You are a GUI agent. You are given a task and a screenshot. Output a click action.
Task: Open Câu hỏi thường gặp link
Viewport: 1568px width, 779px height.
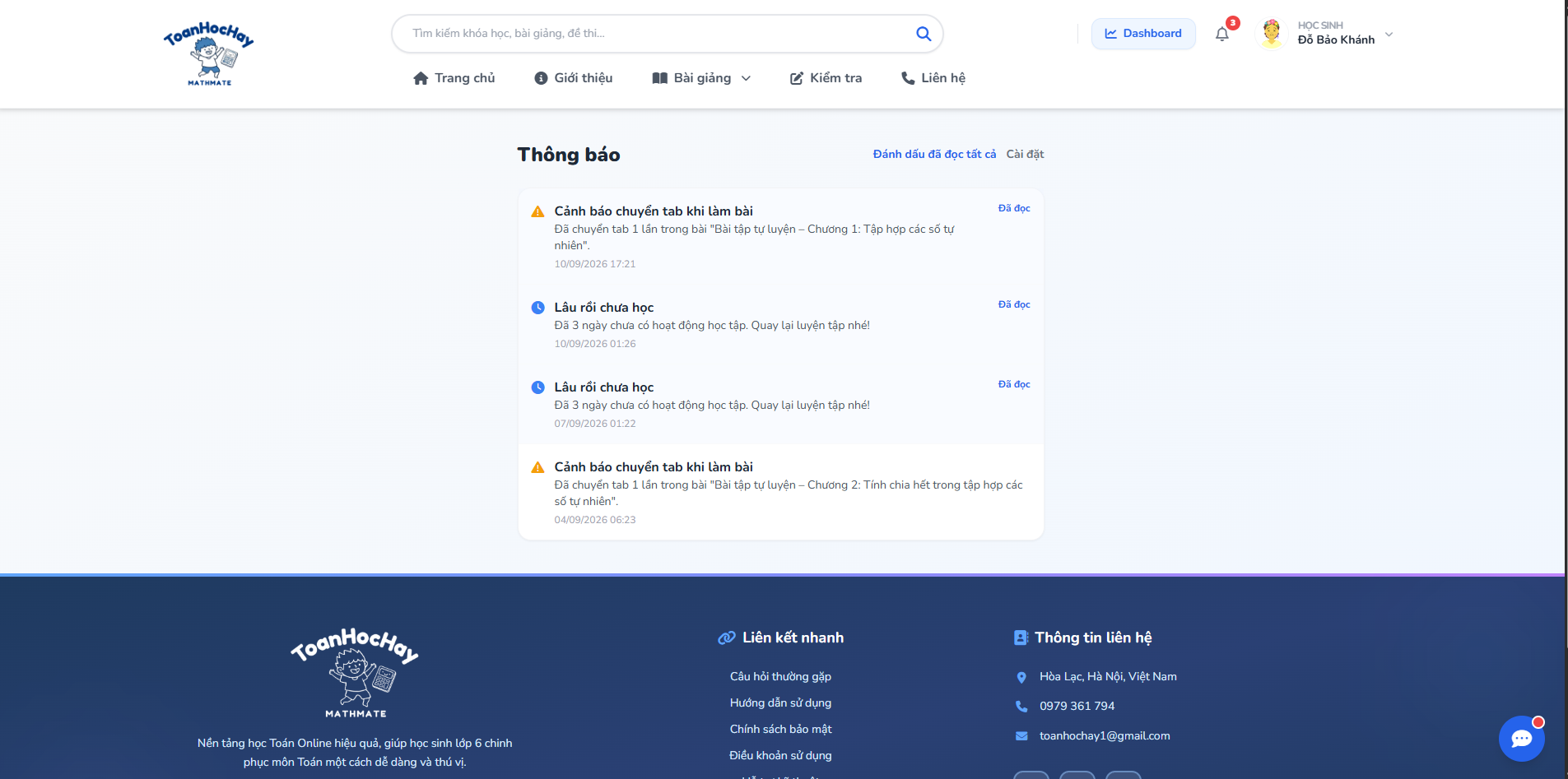coord(780,676)
